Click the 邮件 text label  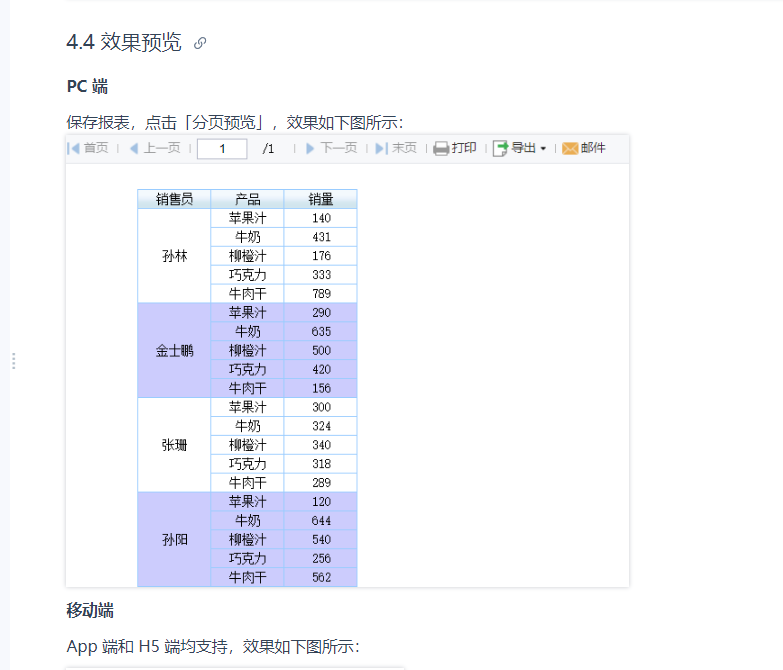coord(593,148)
